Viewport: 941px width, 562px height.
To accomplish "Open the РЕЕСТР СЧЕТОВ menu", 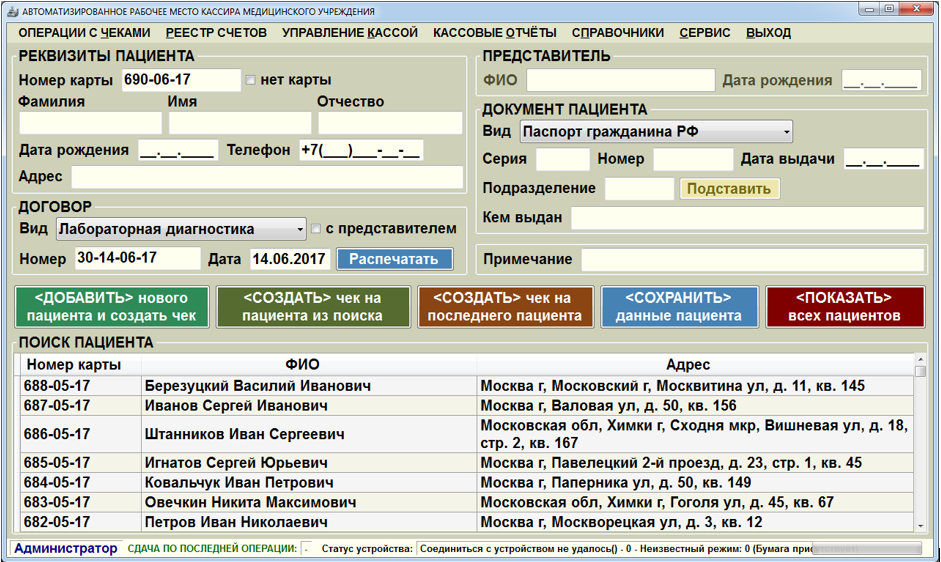I will click(216, 33).
